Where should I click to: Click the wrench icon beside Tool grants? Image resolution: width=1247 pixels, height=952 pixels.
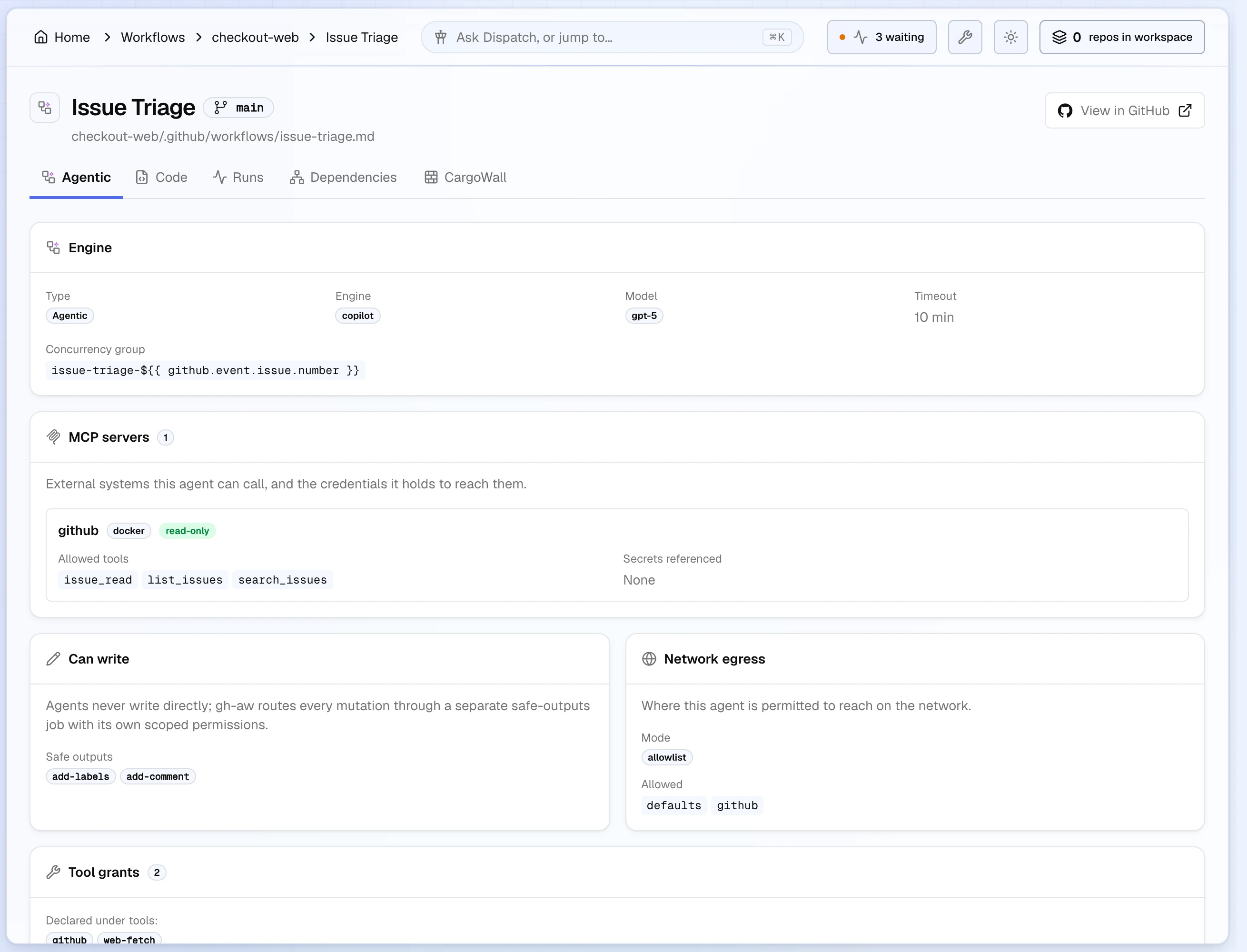[53, 872]
